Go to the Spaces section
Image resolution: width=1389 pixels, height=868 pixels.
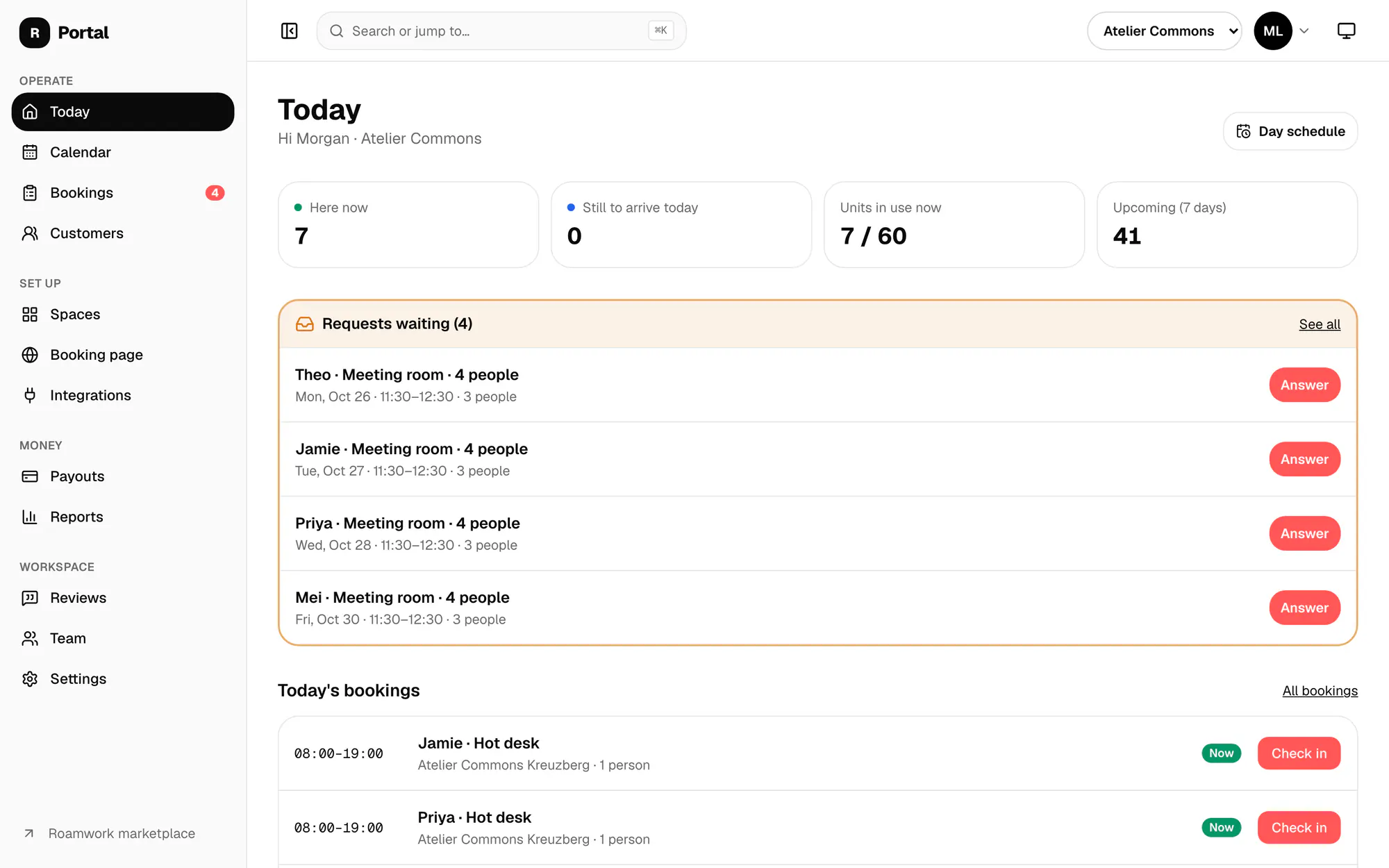(123, 315)
